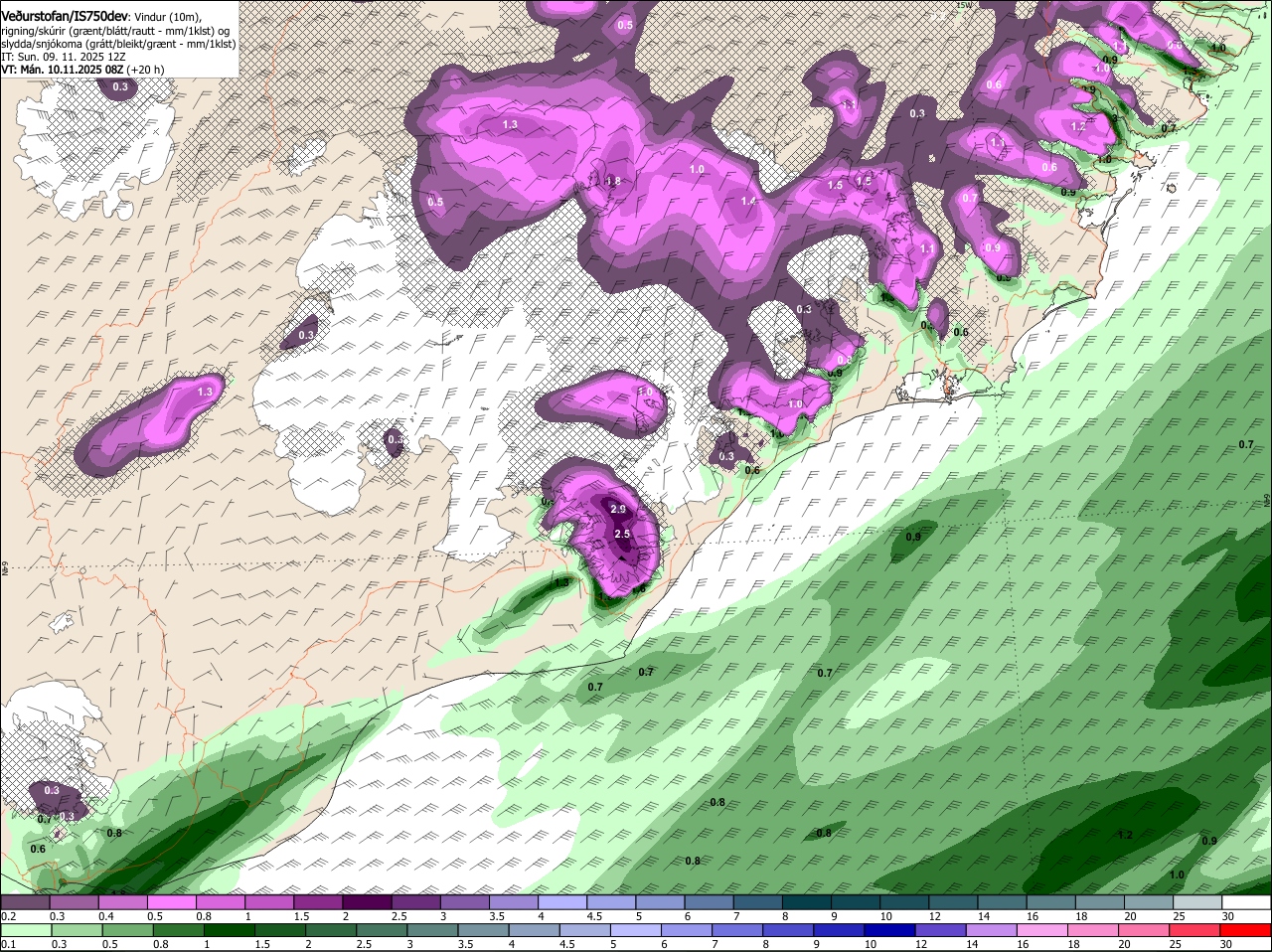
Task: Pick the pale grey 25–30 snow swatch
Action: [1198, 902]
